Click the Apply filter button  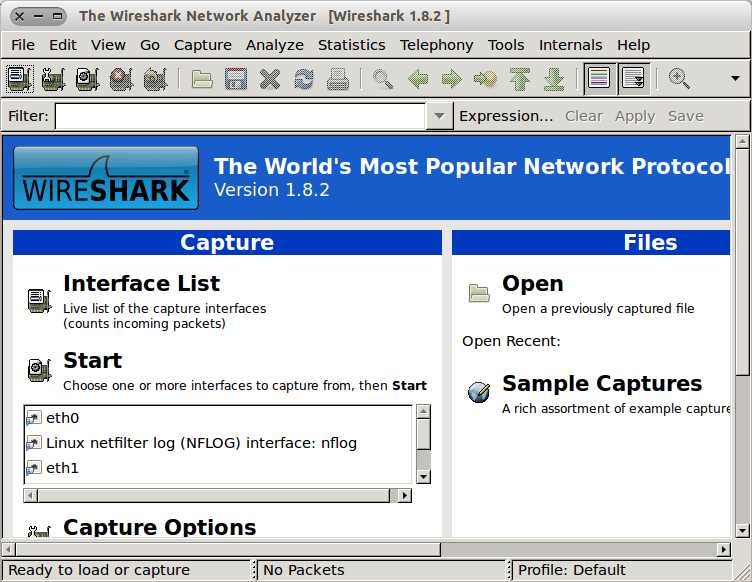(635, 116)
